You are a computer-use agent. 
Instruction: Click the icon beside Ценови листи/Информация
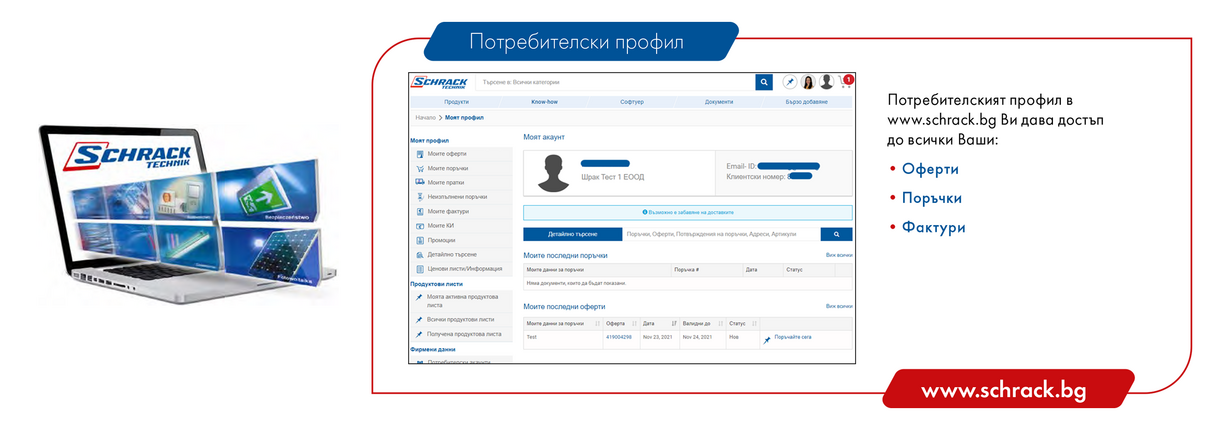tap(419, 269)
